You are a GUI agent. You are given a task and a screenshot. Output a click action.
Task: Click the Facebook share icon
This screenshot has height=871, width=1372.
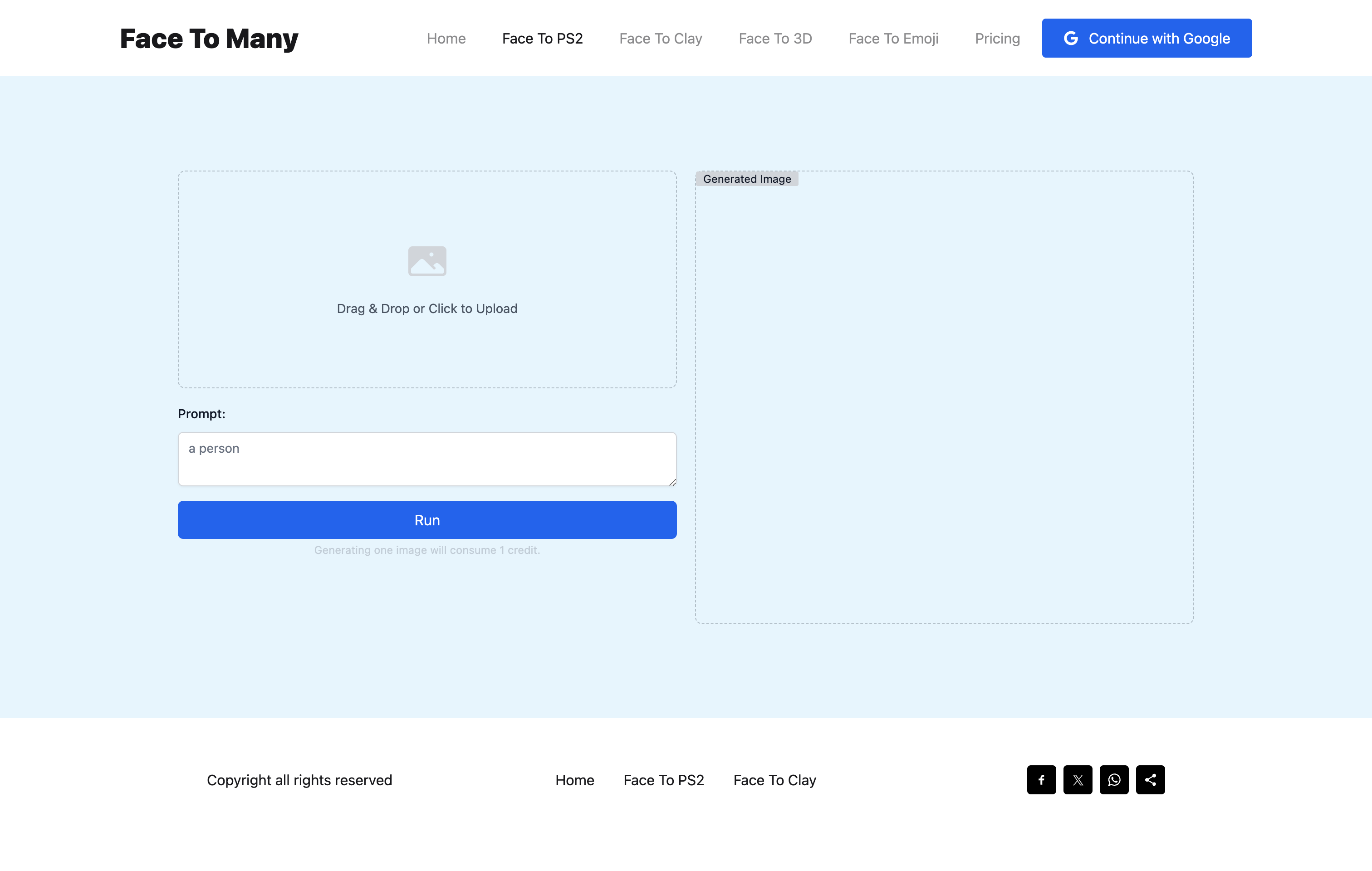(x=1041, y=780)
